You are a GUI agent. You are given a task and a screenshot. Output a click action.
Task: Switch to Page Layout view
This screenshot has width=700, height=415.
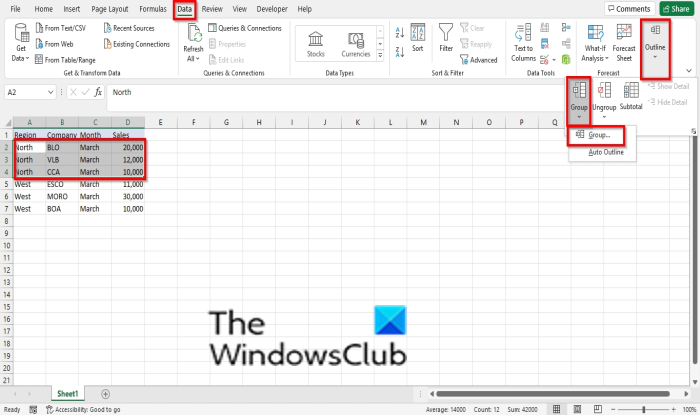coord(577,409)
